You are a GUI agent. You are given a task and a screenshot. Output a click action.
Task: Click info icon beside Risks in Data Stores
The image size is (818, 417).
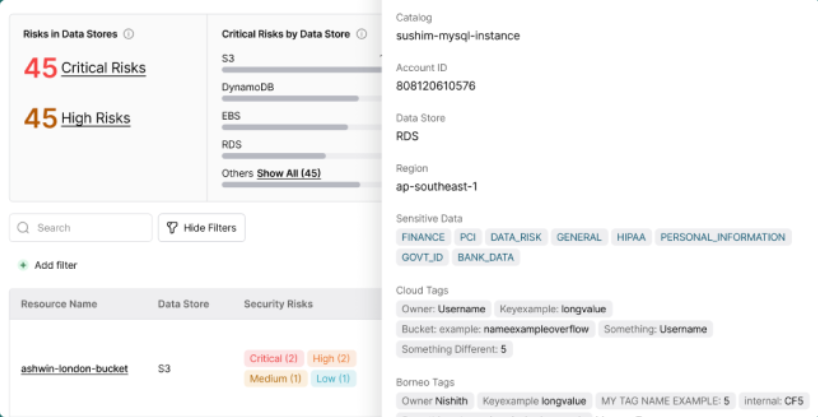coord(129,34)
